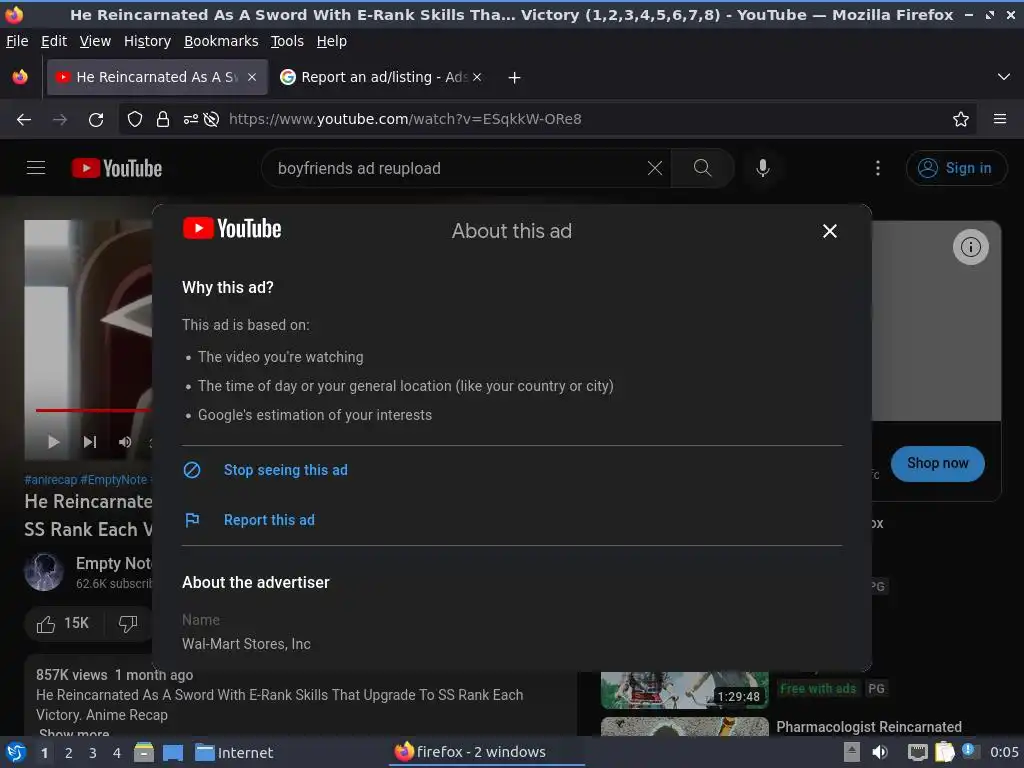
Task: Open site permissions icon in address bar
Action: tap(191, 120)
